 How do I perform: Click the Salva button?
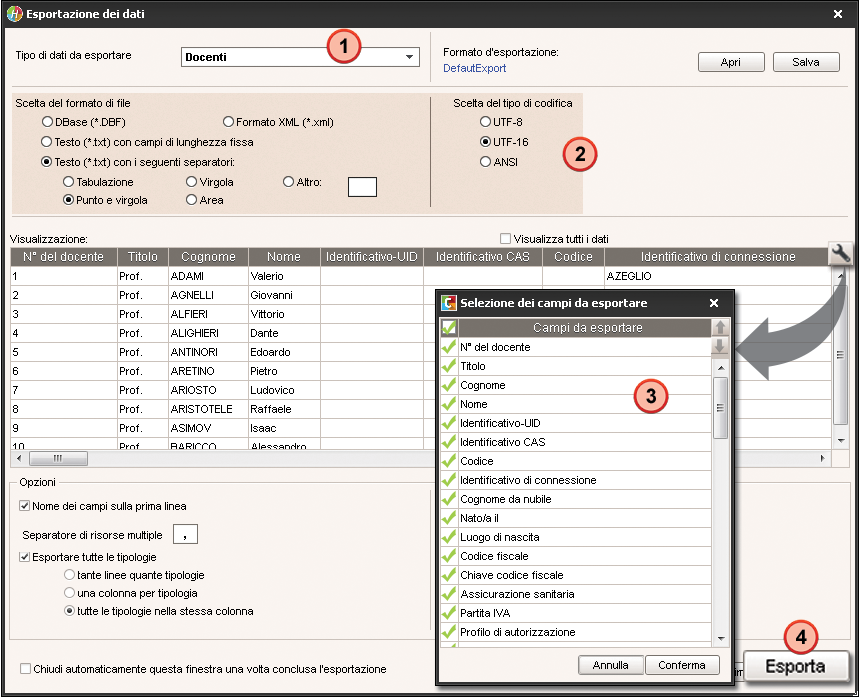click(x=806, y=62)
